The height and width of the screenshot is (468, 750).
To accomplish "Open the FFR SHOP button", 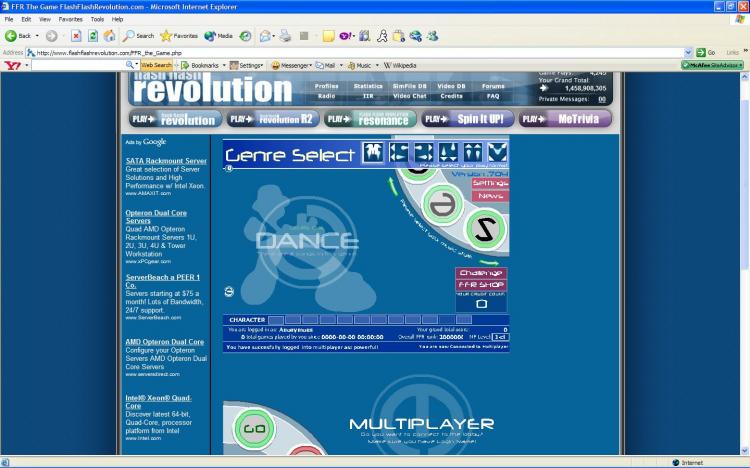I will click(x=481, y=285).
